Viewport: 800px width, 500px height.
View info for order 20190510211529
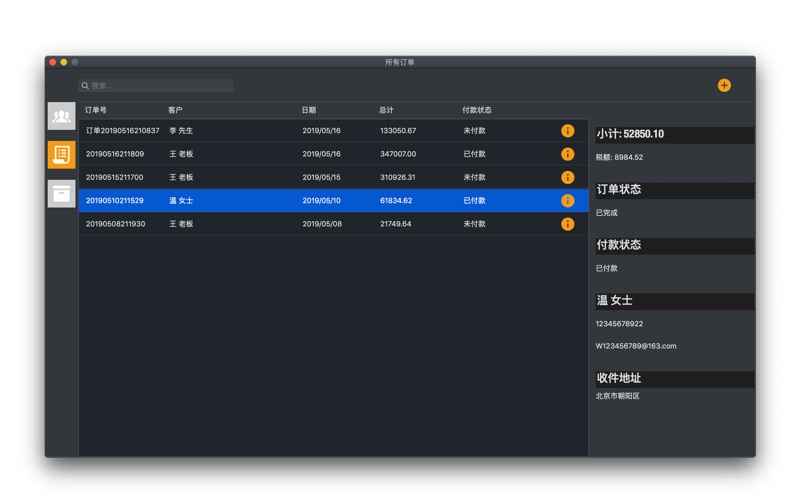tap(567, 201)
